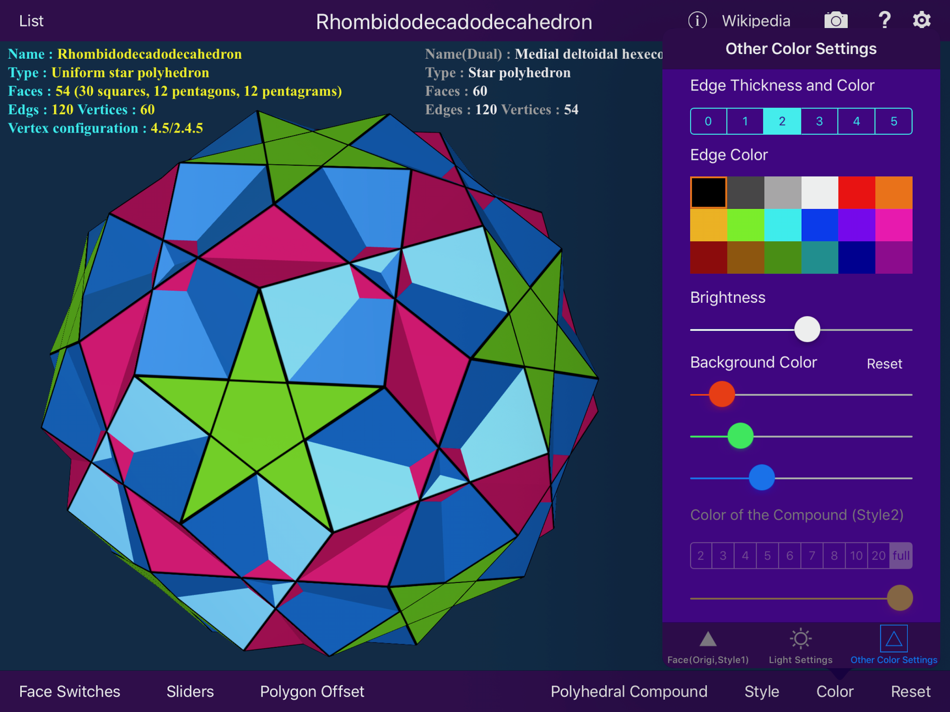The height and width of the screenshot is (712, 950).
Task: Set edge thickness to 3
Action: coord(819,122)
